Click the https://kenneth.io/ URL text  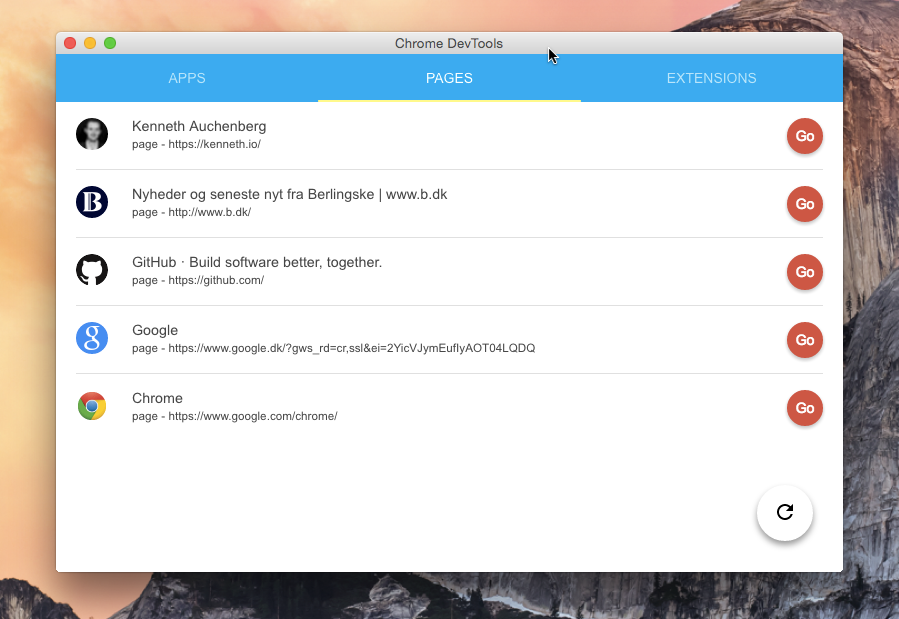[214, 144]
